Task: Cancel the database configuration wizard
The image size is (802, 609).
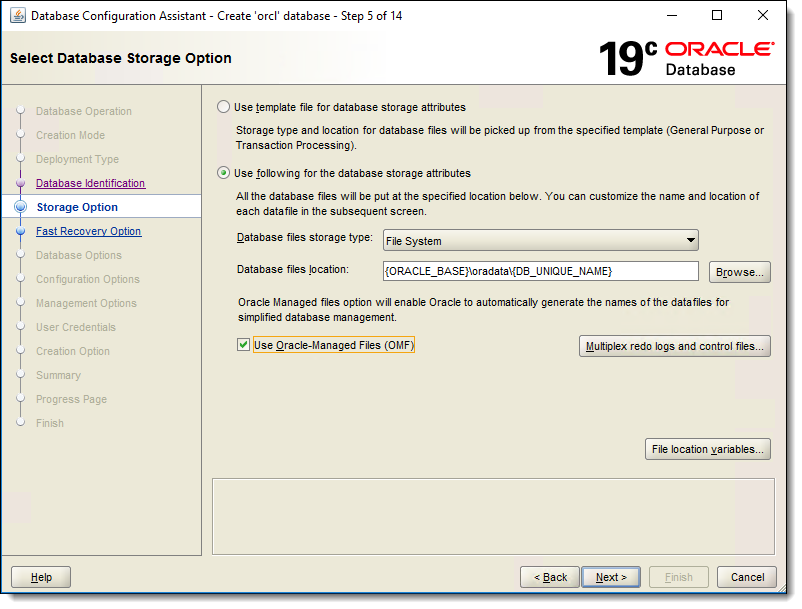Action: 747,577
